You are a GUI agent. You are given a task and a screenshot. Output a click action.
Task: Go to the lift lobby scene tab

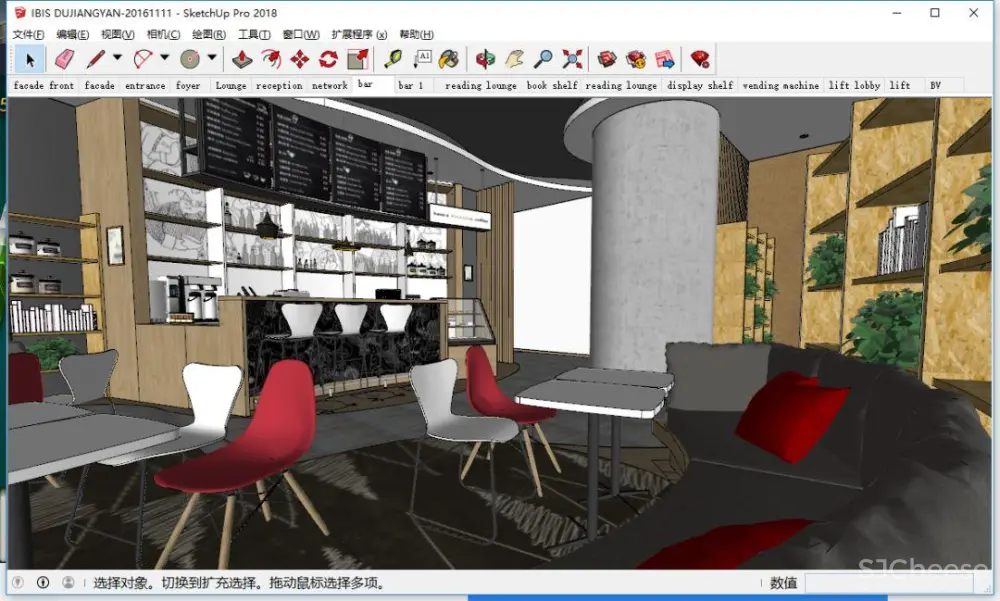[x=853, y=86]
